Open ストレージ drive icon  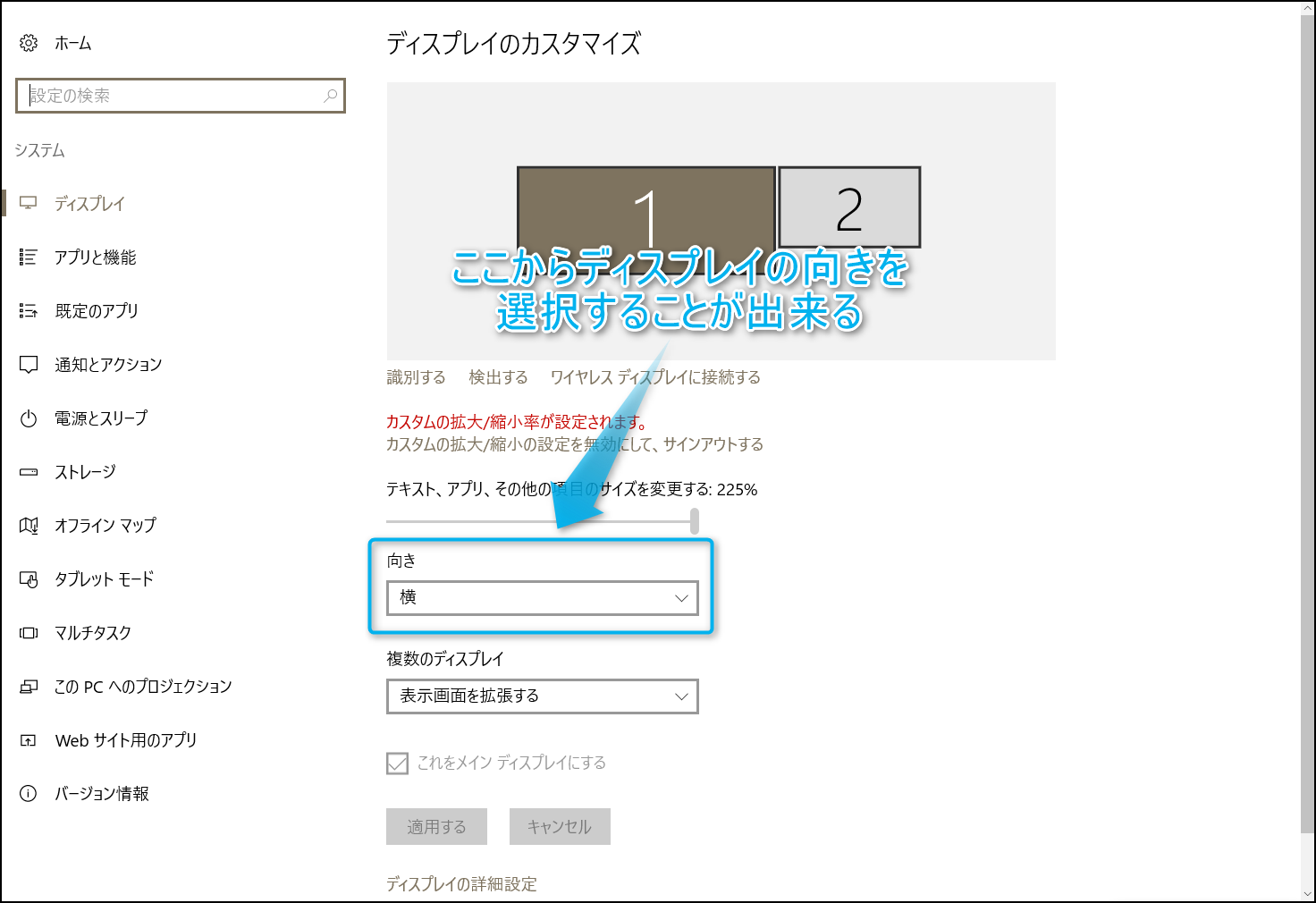[x=29, y=472]
